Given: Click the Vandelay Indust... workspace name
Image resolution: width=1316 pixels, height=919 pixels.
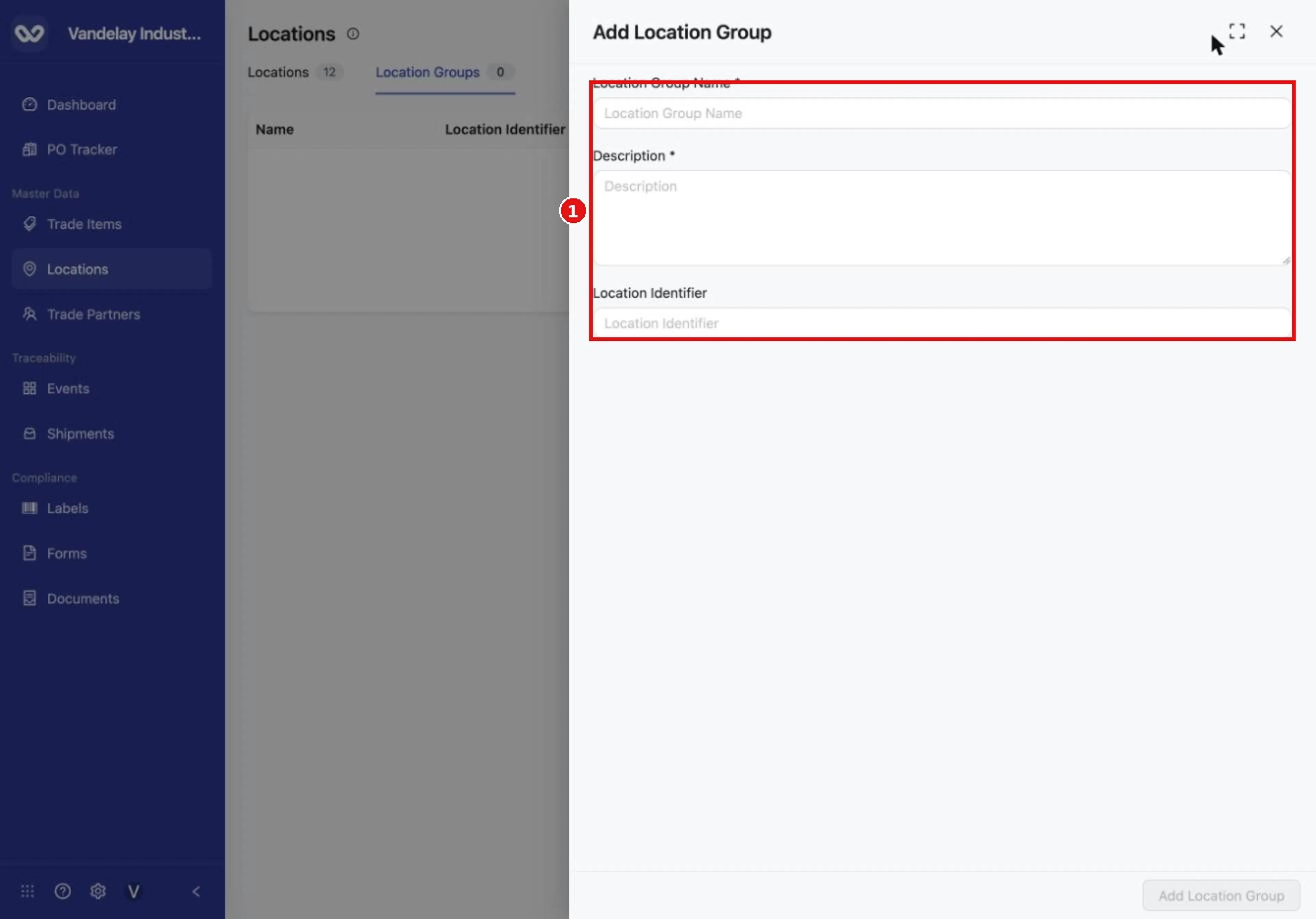Looking at the screenshot, I should [x=135, y=33].
